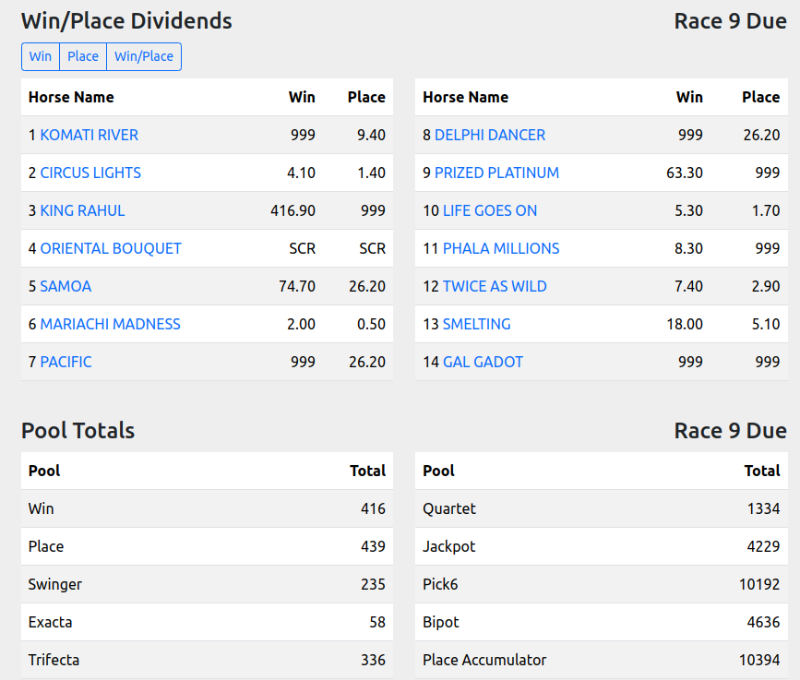800x680 pixels.
Task: Open the GAL GADOT horse link
Action: [x=483, y=363]
